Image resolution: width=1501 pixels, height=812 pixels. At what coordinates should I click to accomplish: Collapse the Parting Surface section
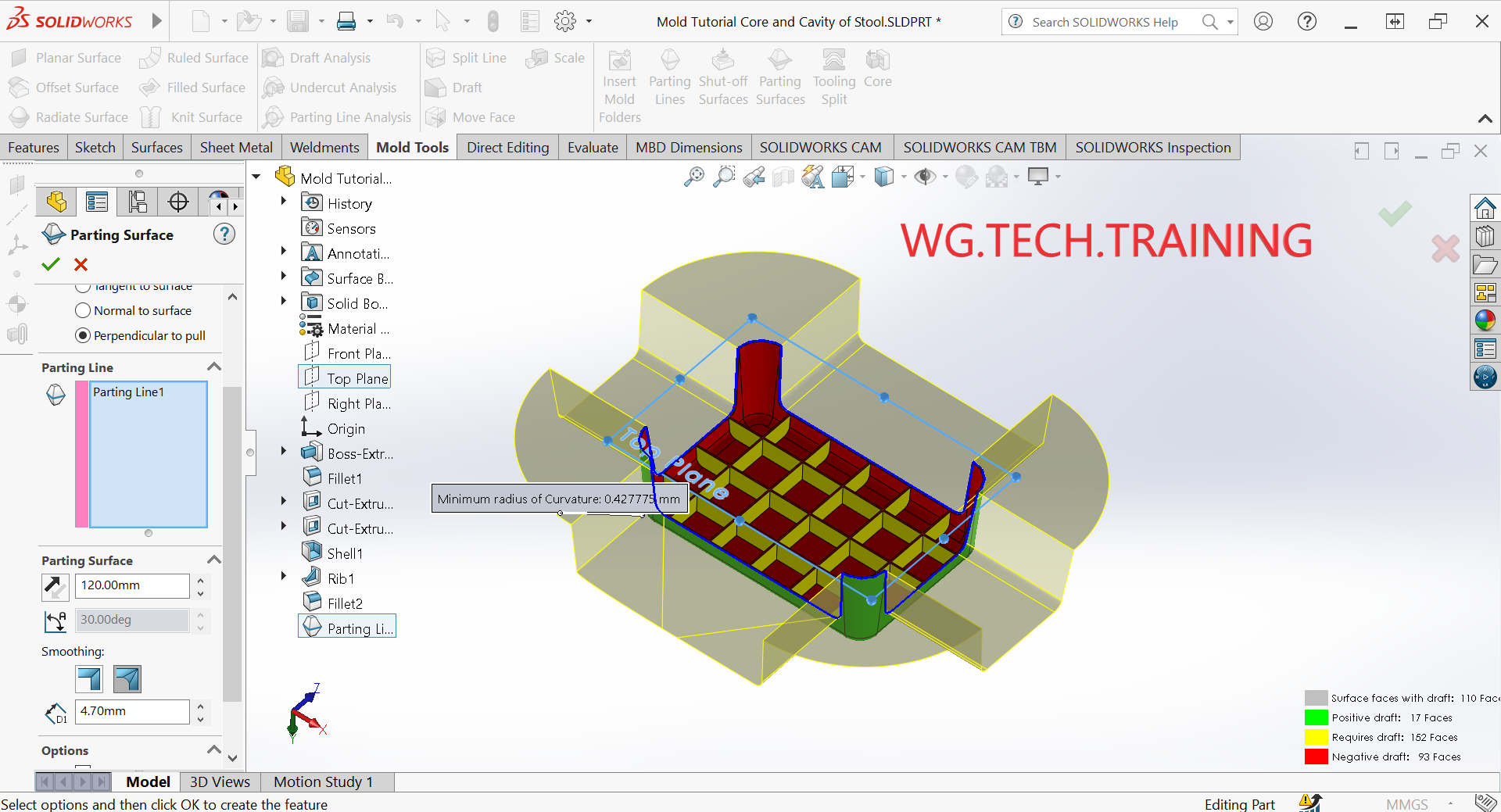(214, 560)
